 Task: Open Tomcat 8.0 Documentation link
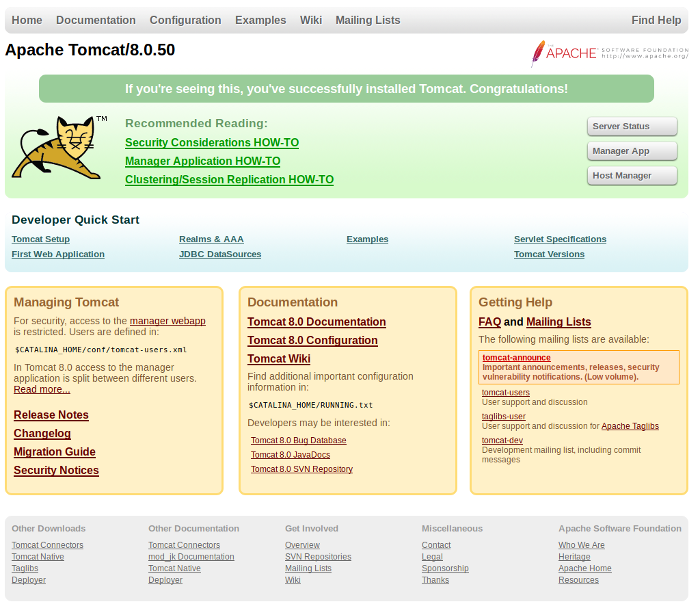[317, 322]
